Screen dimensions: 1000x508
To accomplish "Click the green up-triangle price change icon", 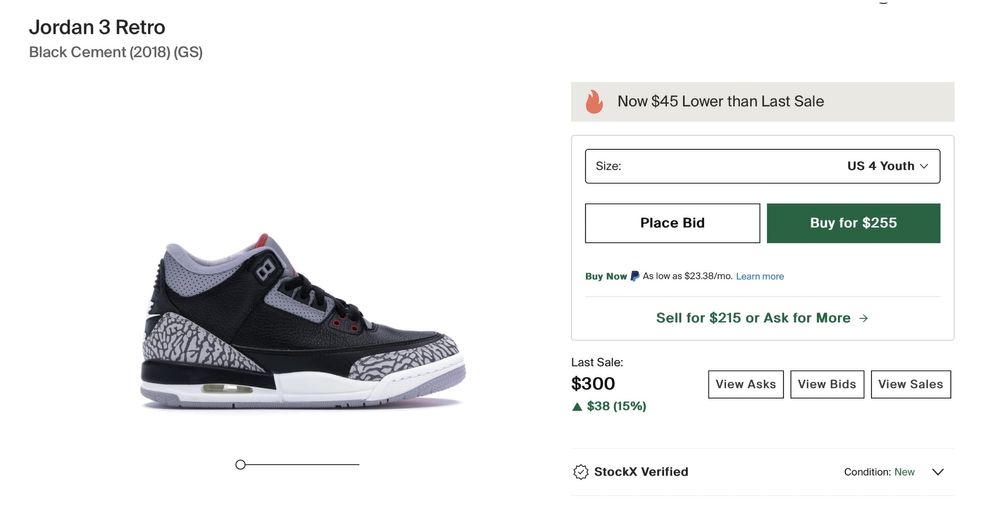I will pyautogui.click(x=577, y=407).
